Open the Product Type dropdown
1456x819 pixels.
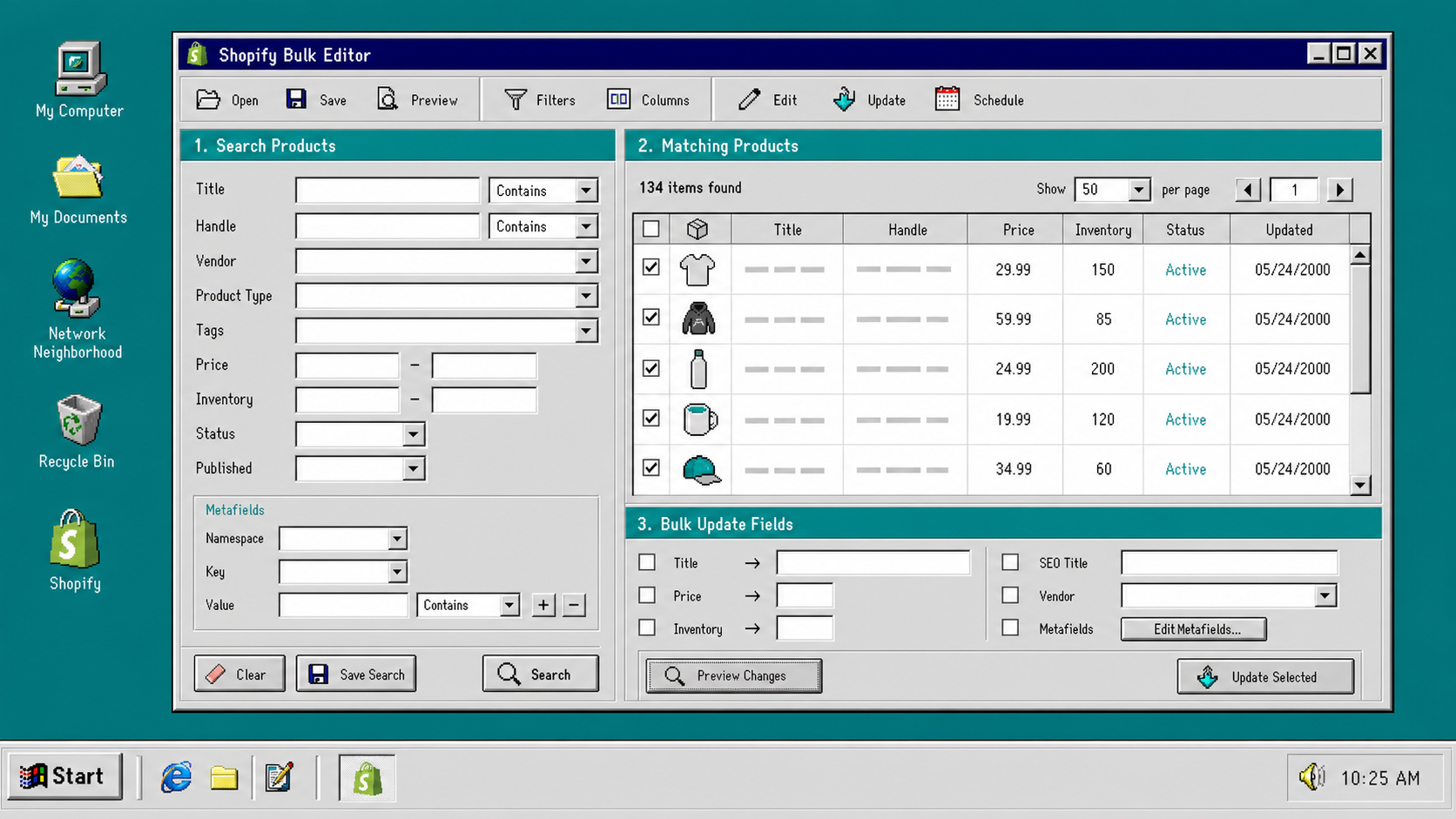click(447, 296)
